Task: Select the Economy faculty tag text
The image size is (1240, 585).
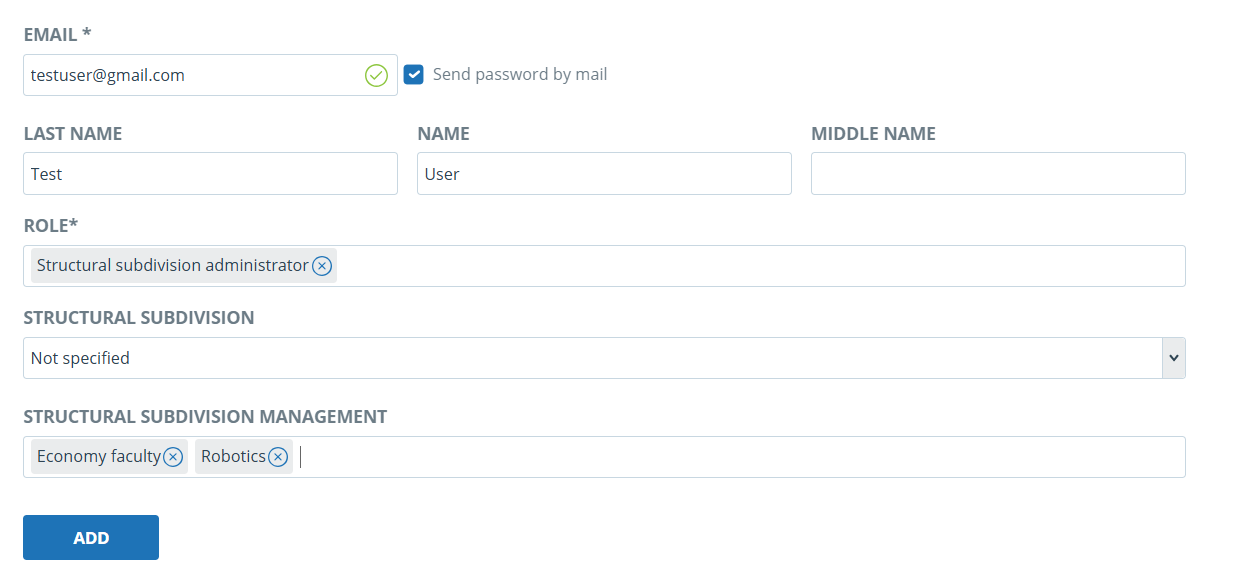Action: click(99, 457)
